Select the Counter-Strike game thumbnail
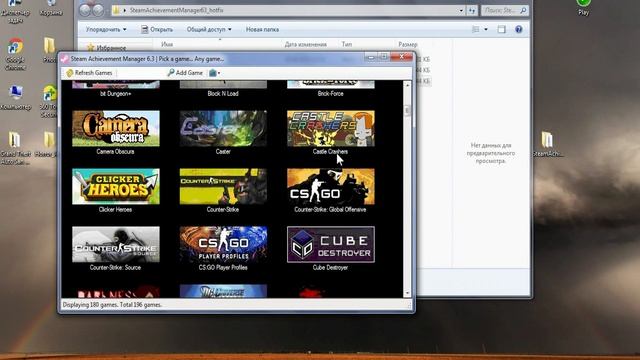 tap(223, 187)
